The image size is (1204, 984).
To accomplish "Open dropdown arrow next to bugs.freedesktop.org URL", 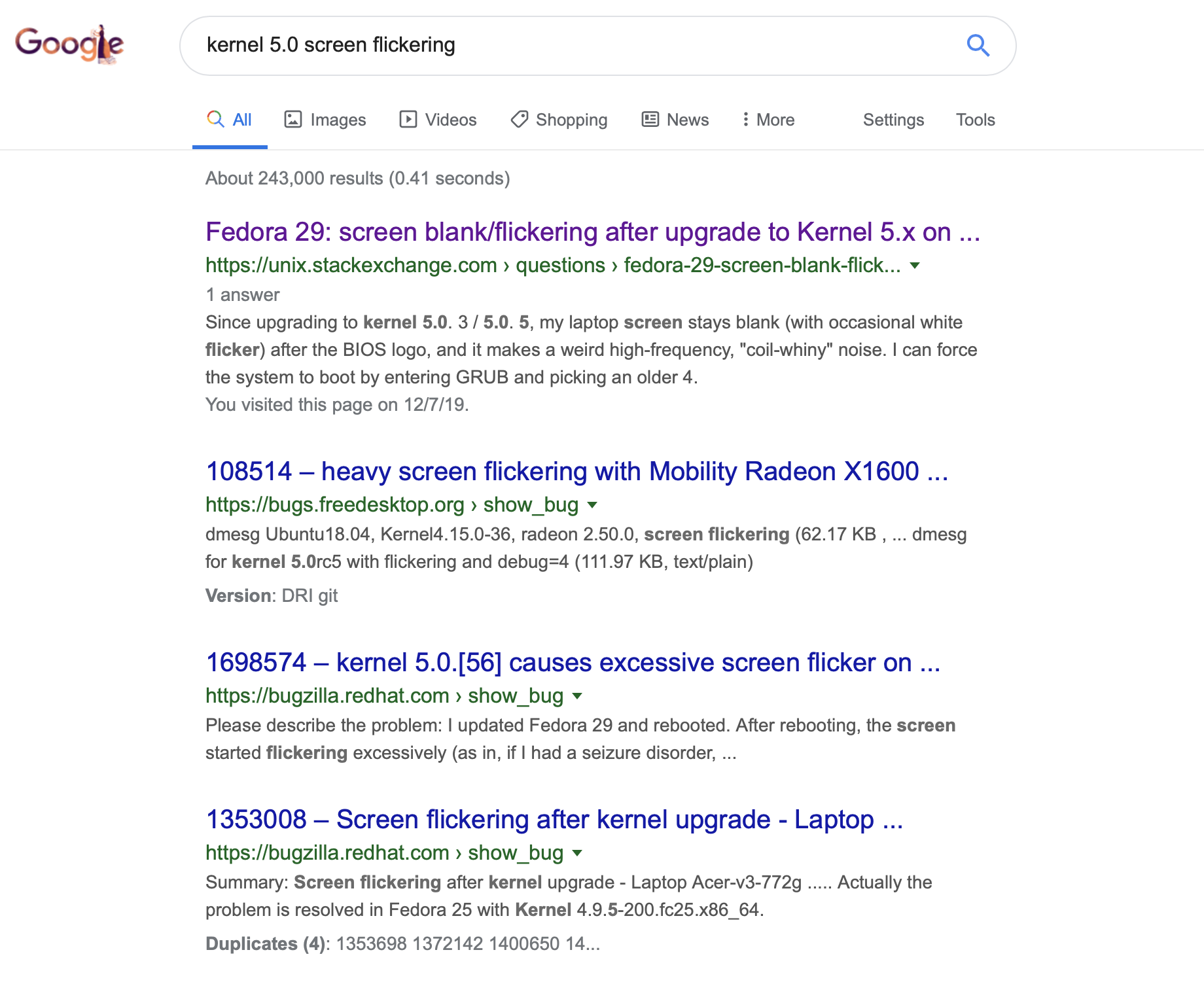I will click(x=592, y=505).
